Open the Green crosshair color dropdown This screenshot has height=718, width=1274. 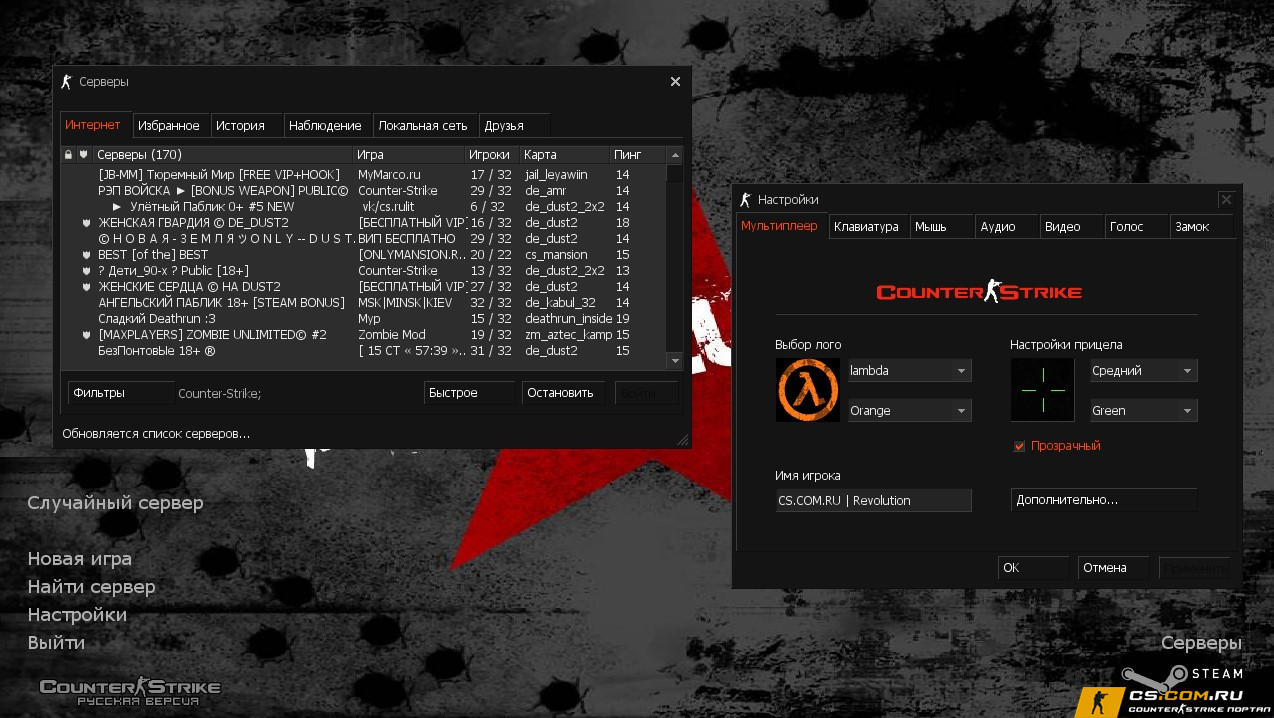coord(1144,411)
